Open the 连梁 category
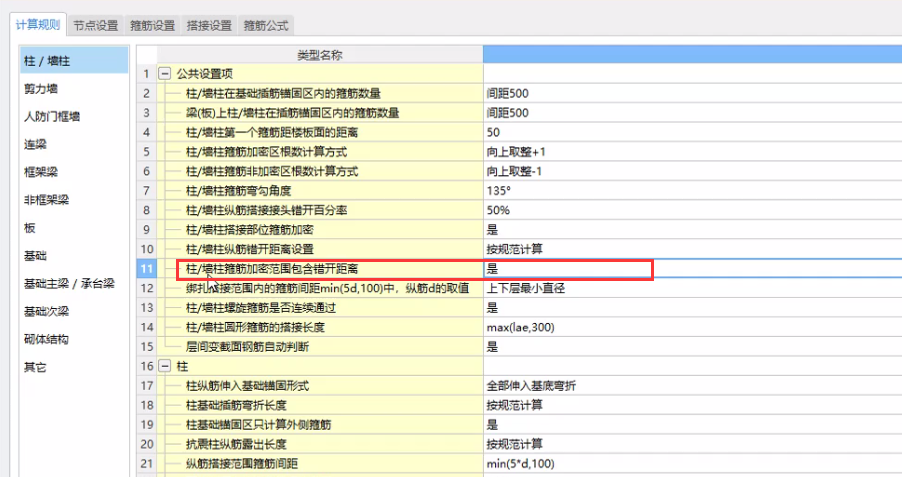 click(35, 144)
